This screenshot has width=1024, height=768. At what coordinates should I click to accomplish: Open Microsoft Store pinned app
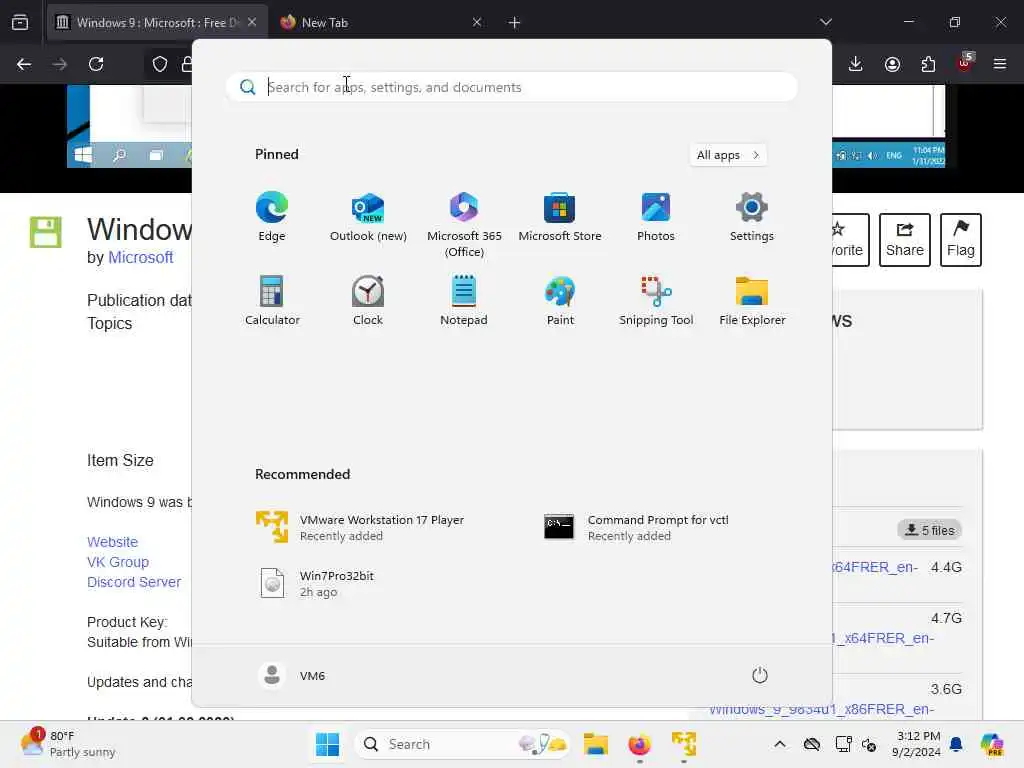click(560, 217)
